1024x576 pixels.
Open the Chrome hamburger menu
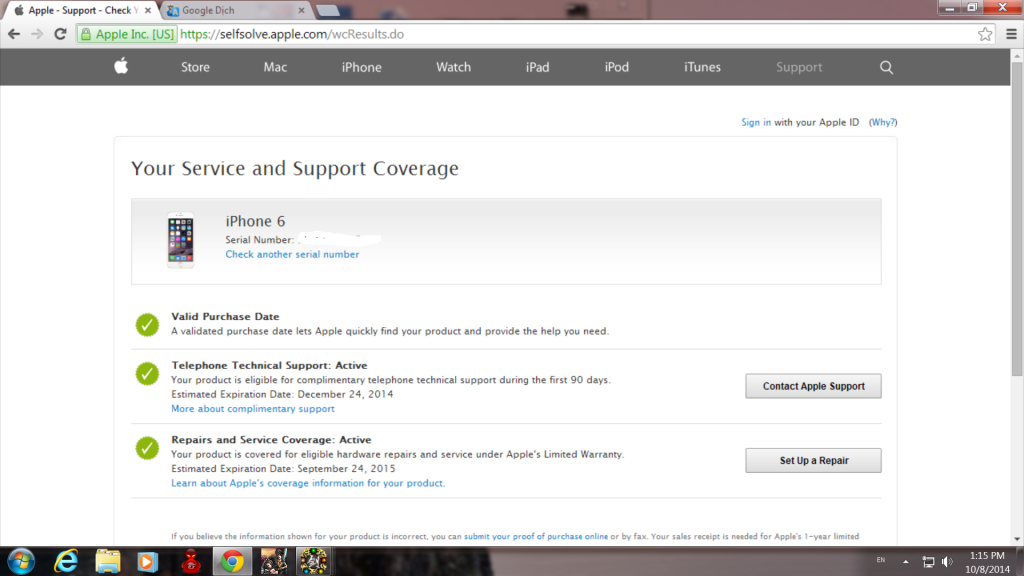pyautogui.click(x=1010, y=34)
